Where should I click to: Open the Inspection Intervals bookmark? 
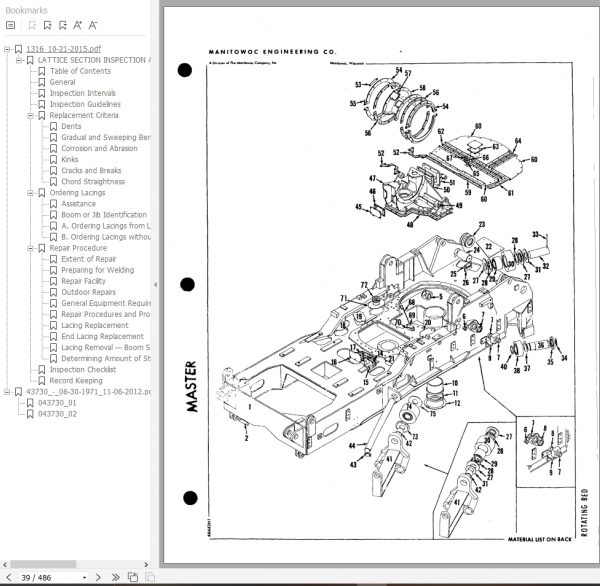[83, 93]
